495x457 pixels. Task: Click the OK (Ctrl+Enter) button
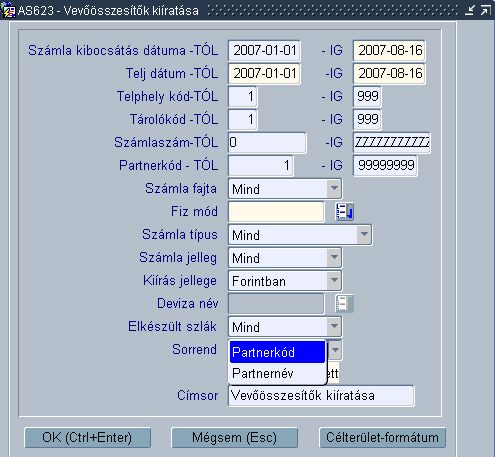(x=87, y=438)
